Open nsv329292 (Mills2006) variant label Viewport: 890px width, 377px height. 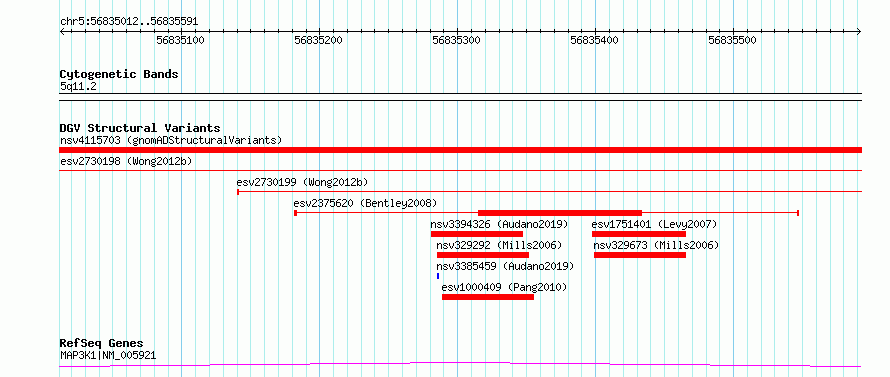[x=499, y=245]
